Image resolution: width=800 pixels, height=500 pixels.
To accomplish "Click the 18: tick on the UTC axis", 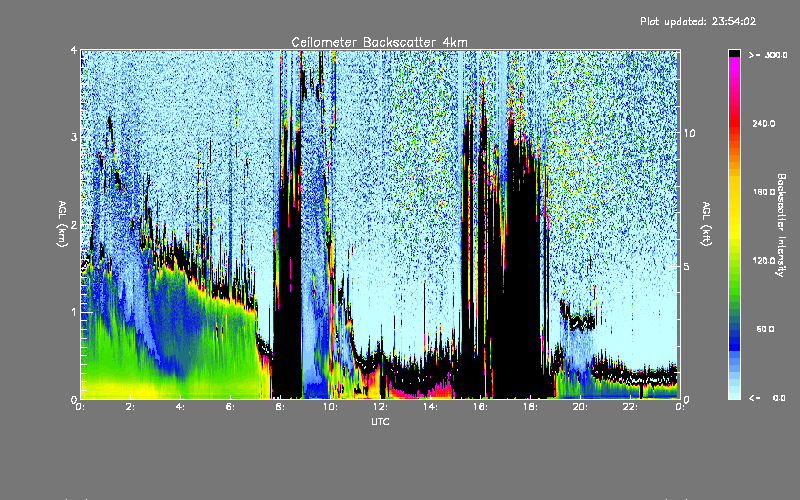I will point(530,407).
